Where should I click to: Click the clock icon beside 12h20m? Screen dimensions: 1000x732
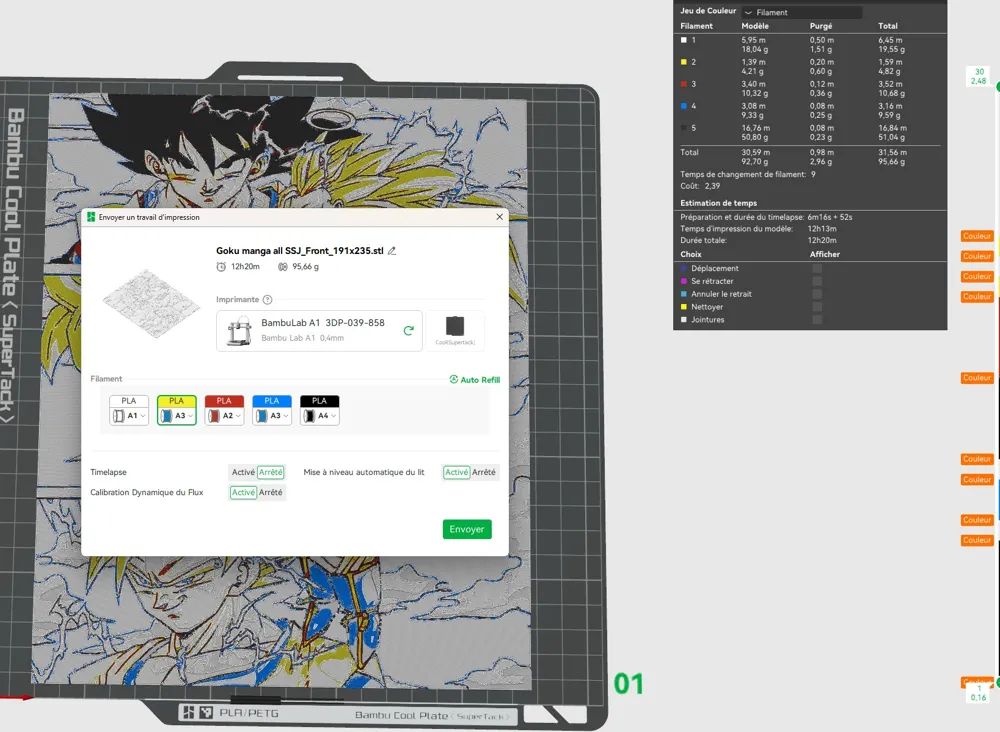coord(221,267)
